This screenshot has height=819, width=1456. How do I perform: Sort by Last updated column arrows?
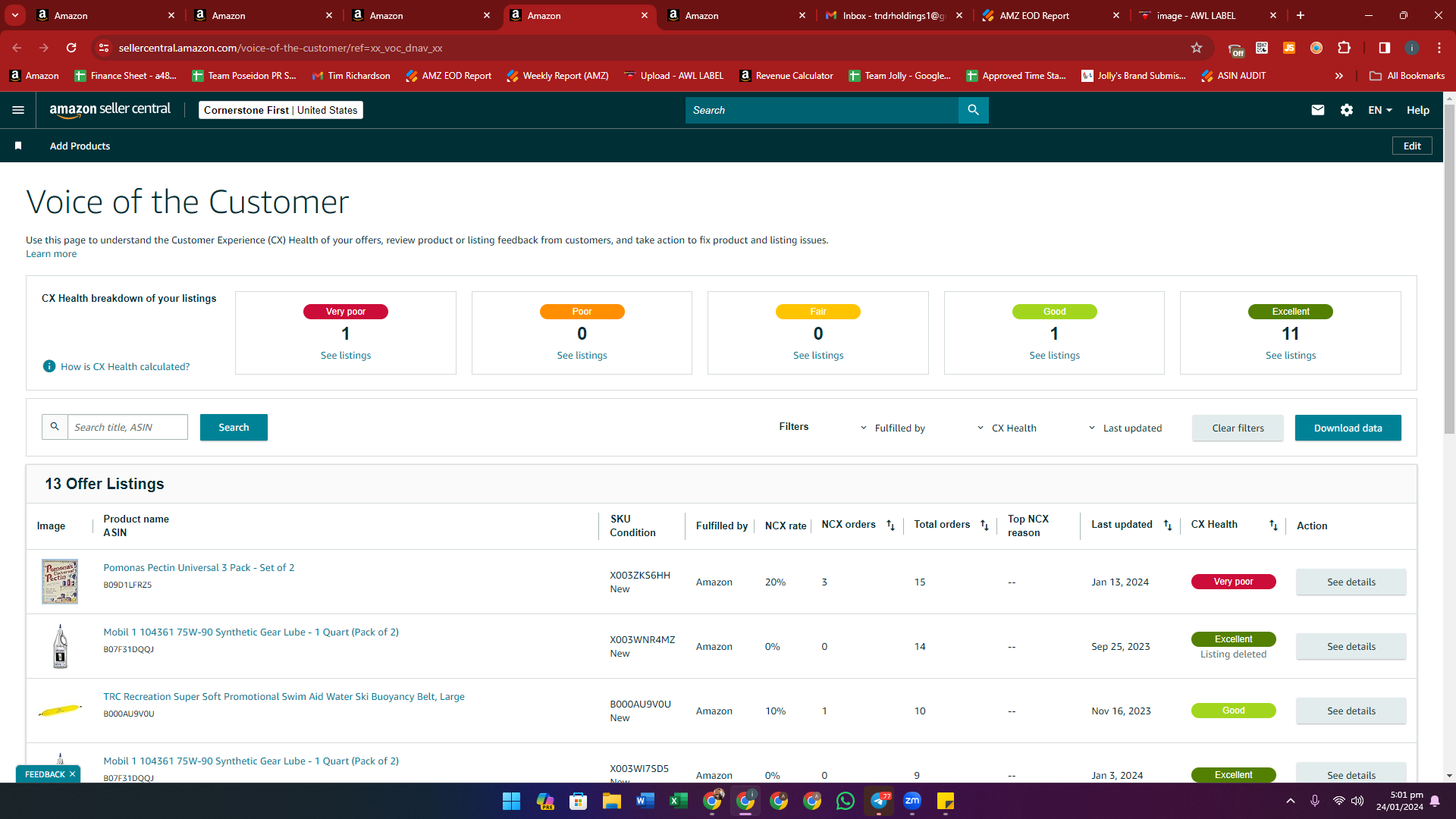1168,525
